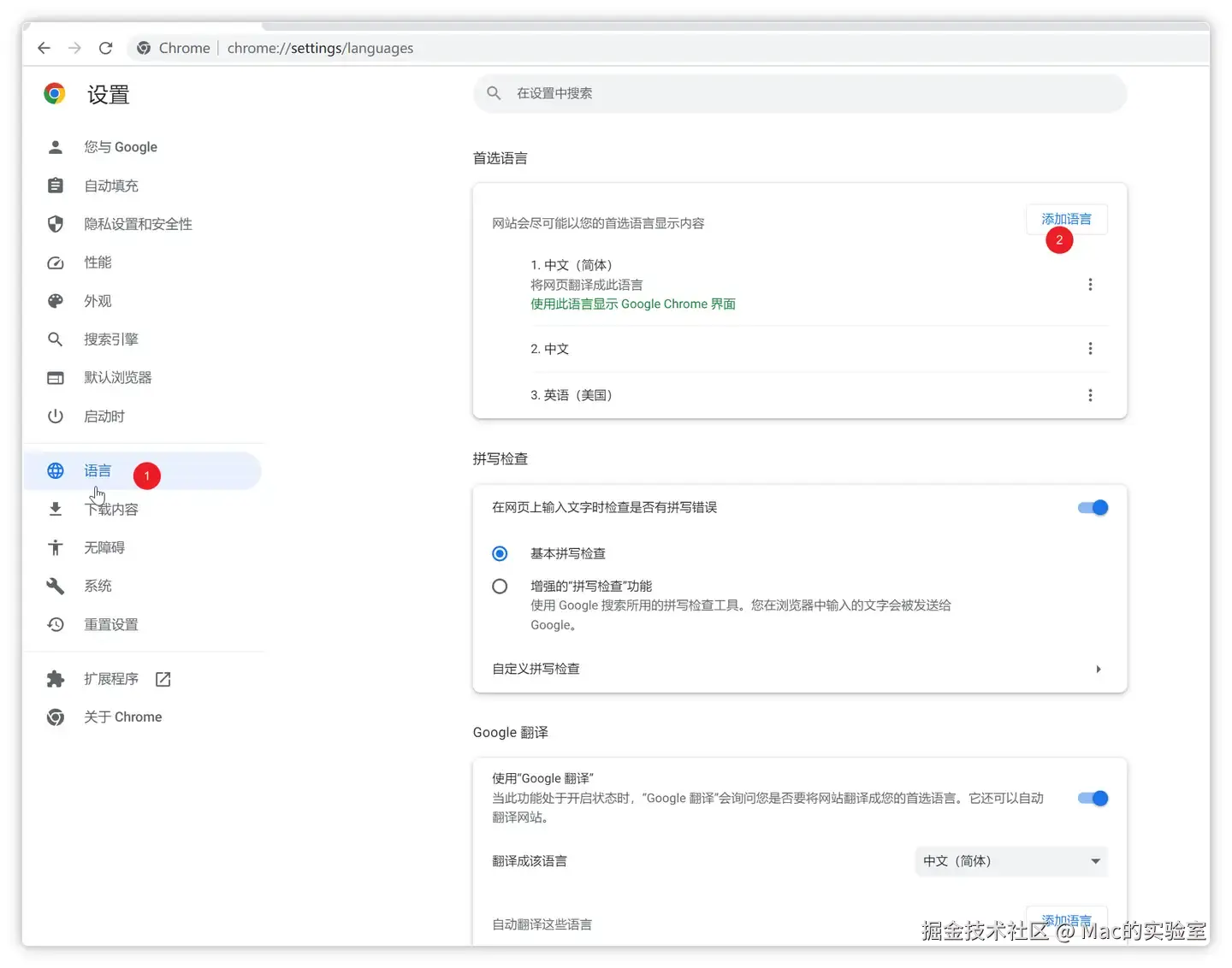Click the external link icon next to 扩展程序
This screenshot has width=1232, height=968.
pos(163,679)
